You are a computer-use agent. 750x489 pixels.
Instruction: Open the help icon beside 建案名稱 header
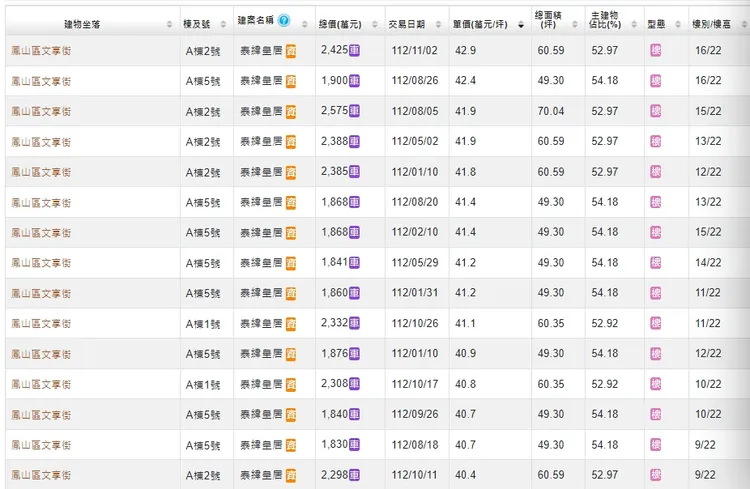[x=284, y=21]
